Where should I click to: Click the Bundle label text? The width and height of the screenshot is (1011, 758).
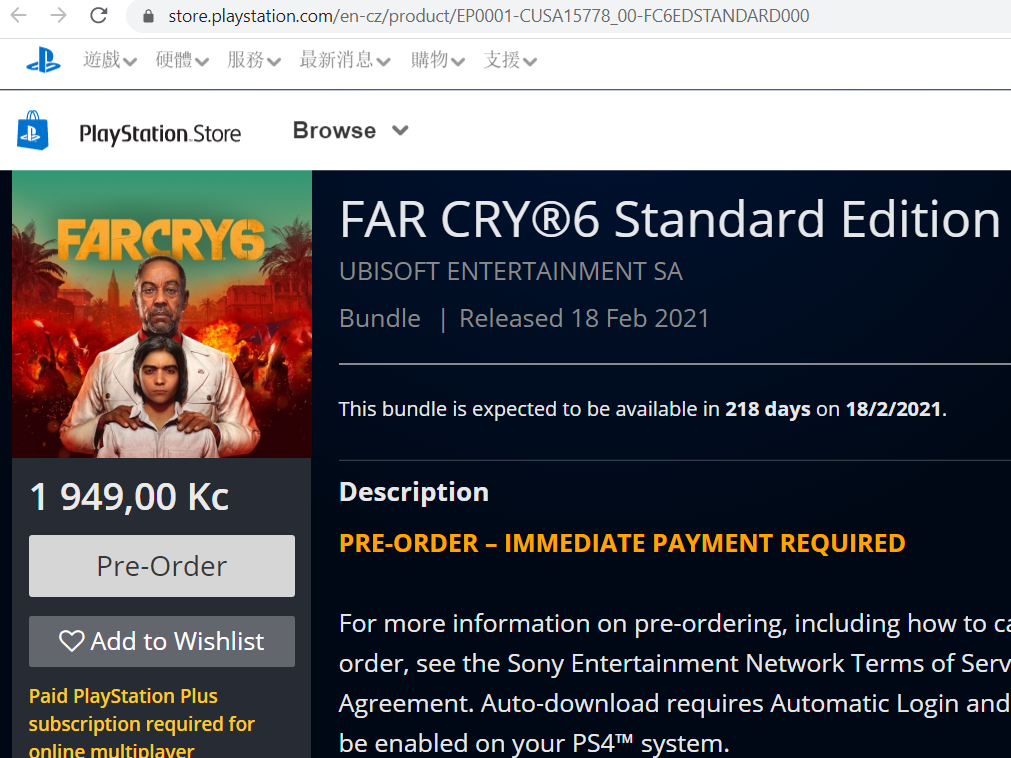click(380, 318)
